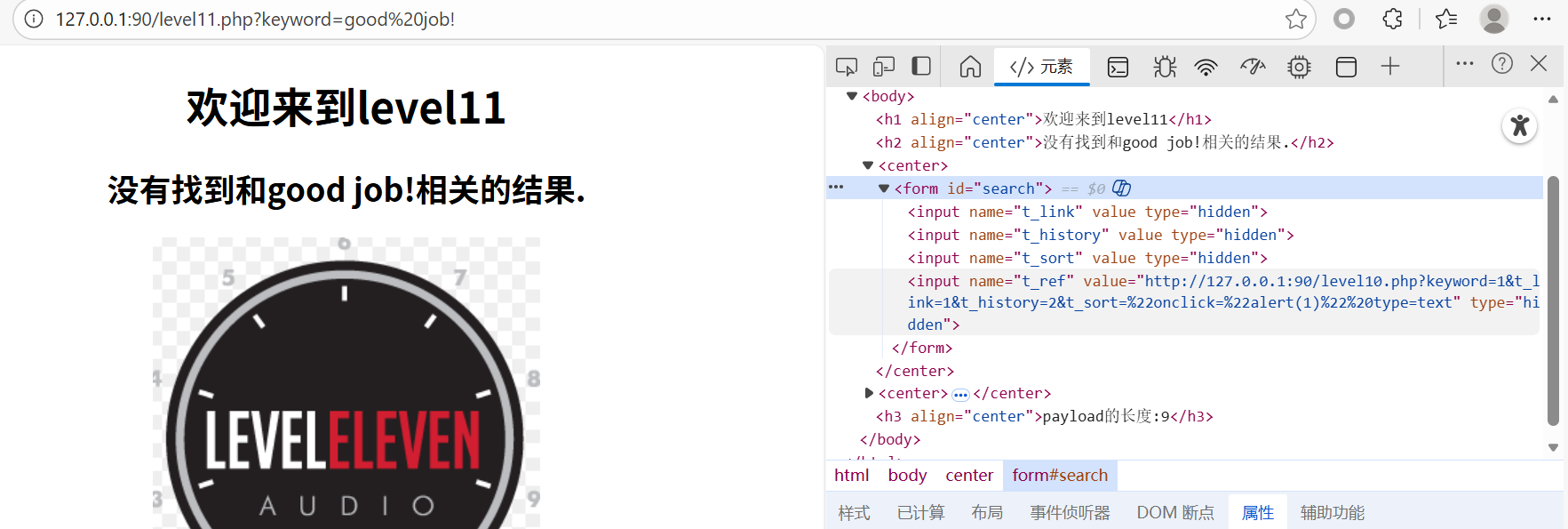Close the DevTools panel
The width and height of the screenshot is (1568, 529).
[x=1539, y=63]
